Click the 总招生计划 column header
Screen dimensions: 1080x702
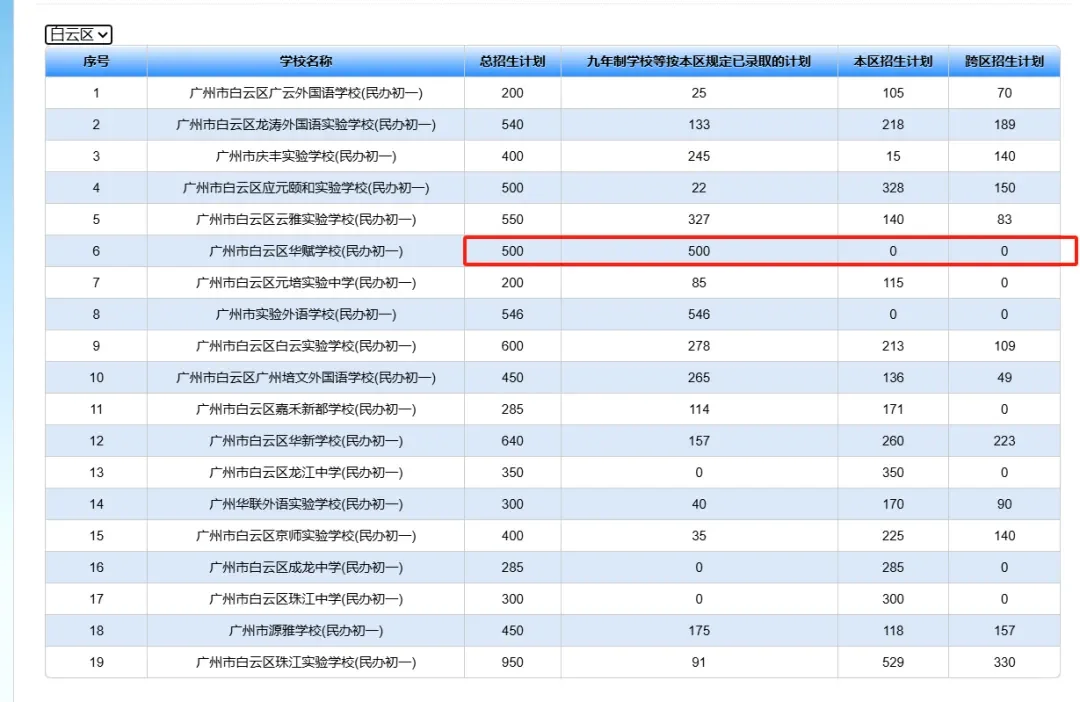tap(512, 61)
